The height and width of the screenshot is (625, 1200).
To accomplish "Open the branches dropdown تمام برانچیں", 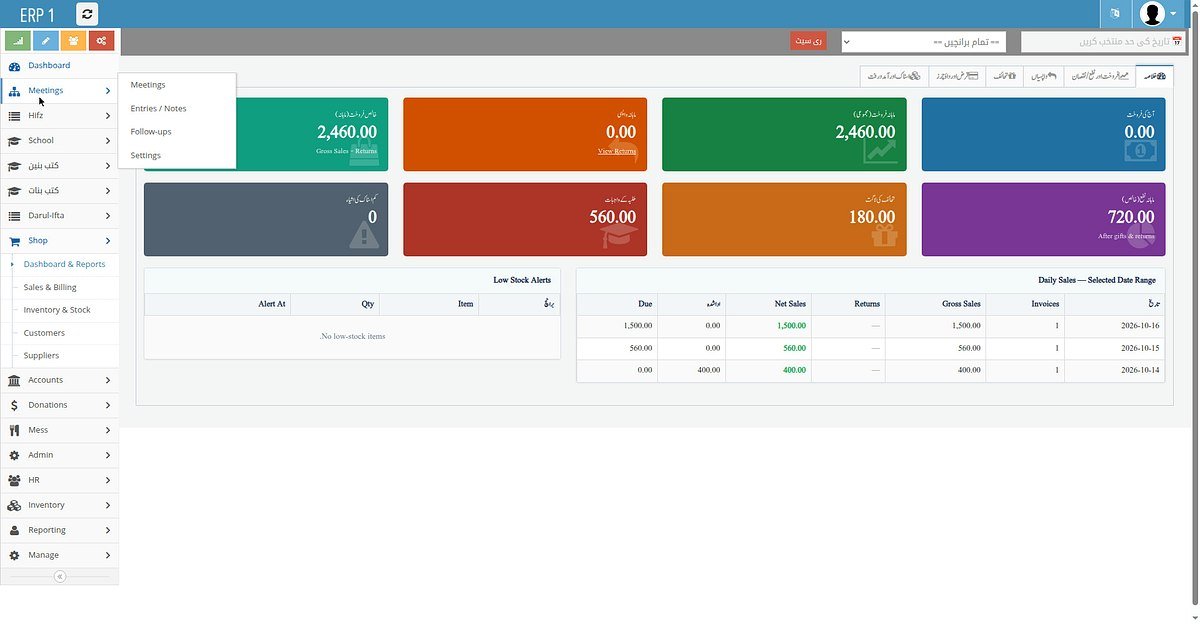I will tap(923, 42).
